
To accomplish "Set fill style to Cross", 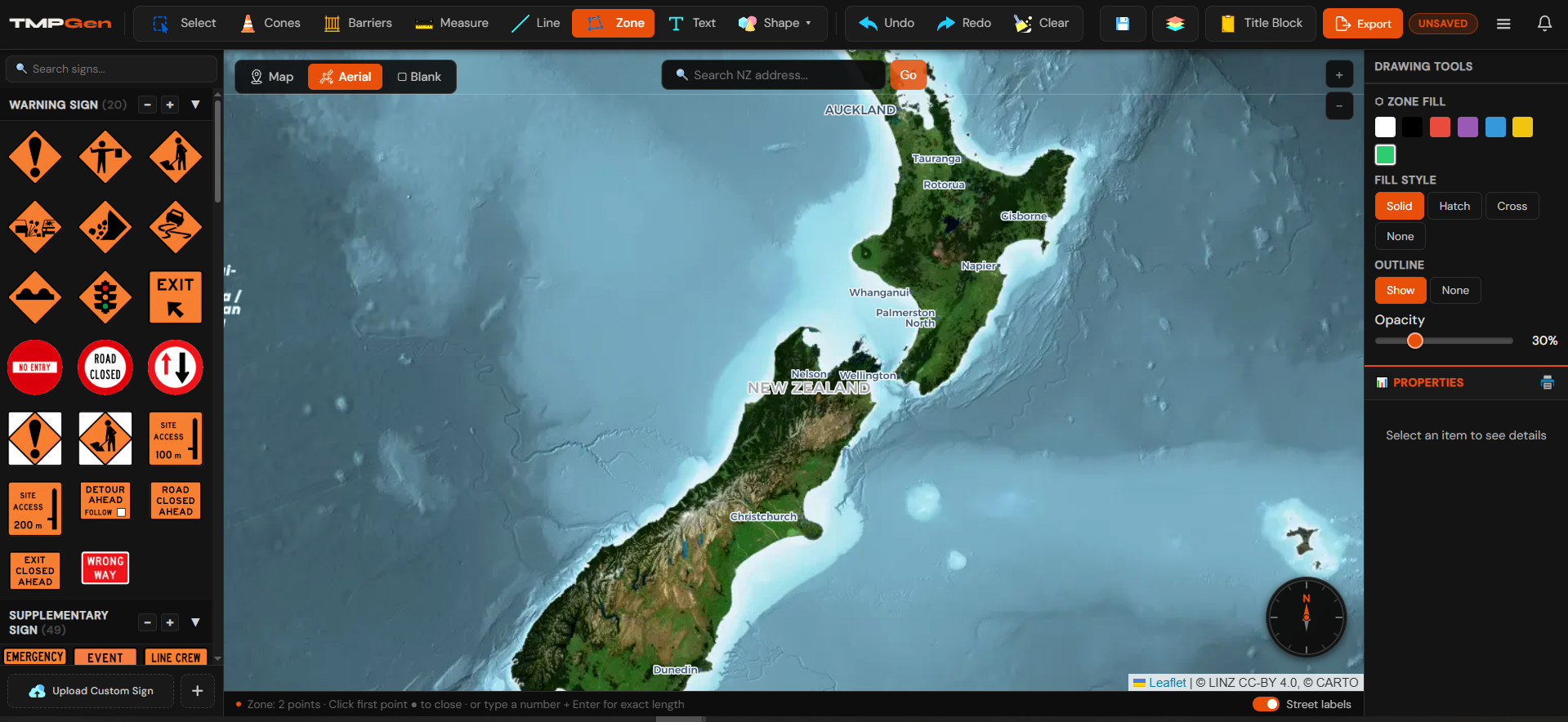I will pos(1512,207).
